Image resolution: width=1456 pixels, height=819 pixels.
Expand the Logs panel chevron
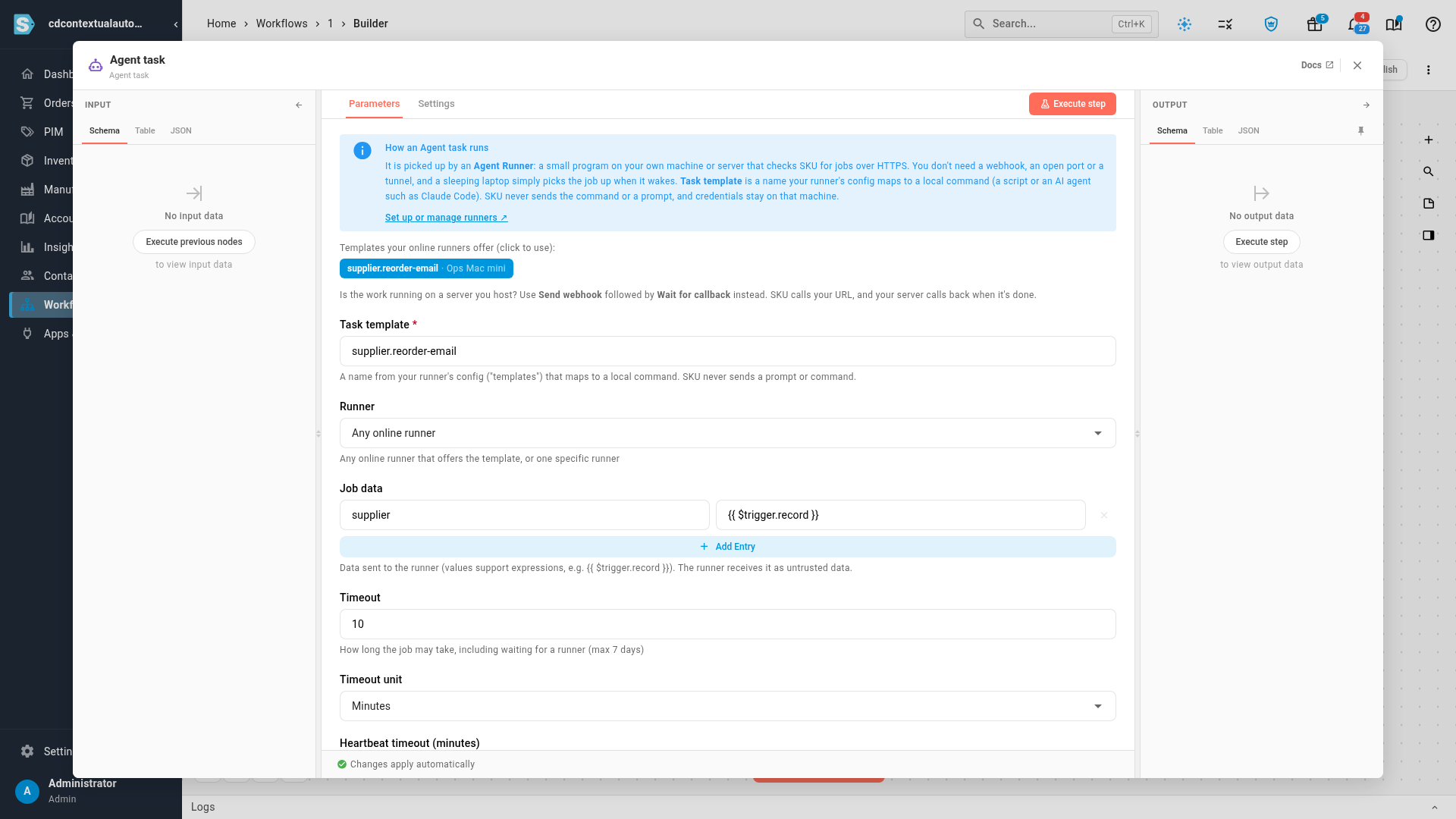coord(1434,808)
